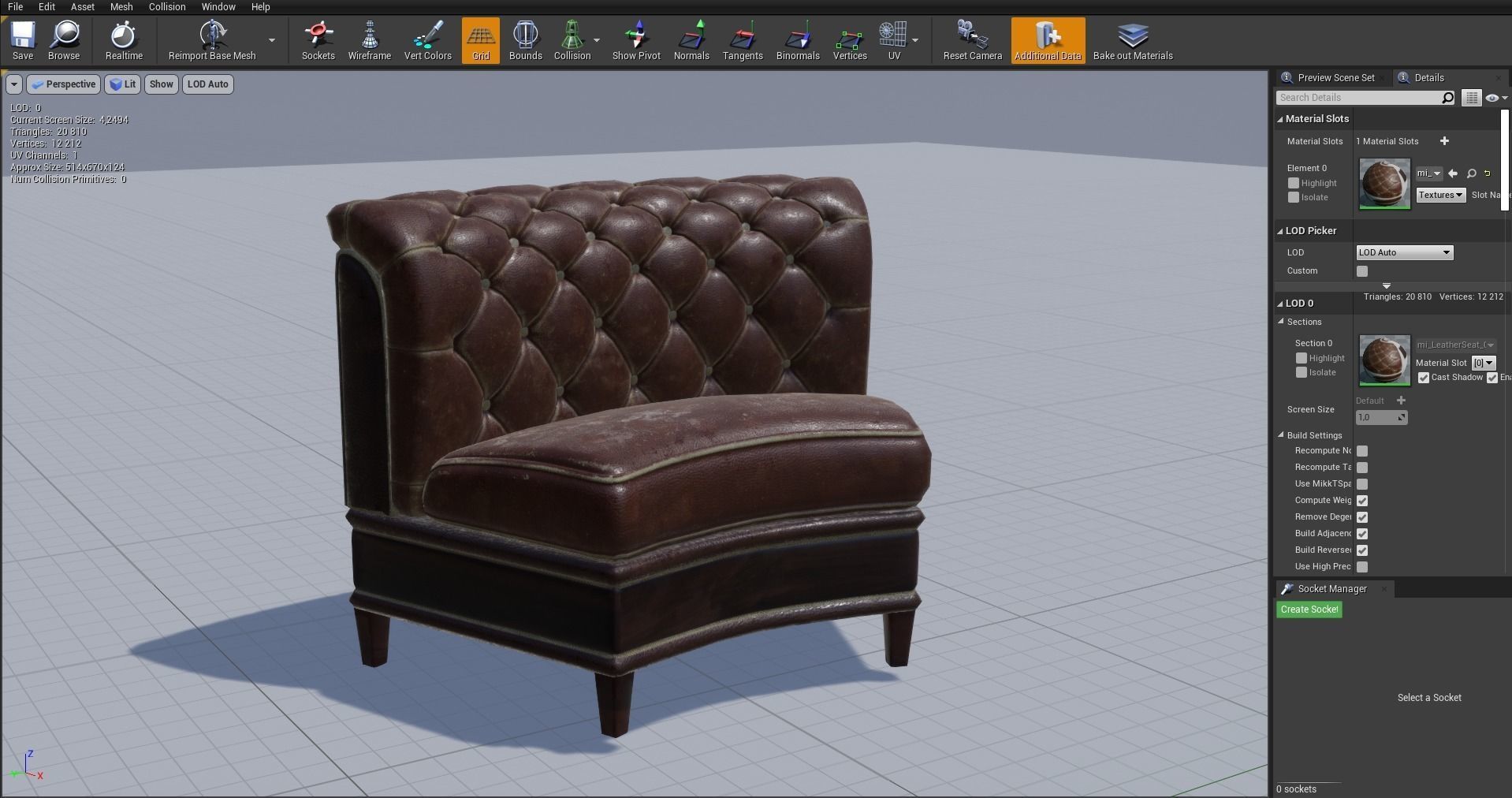Open the Edit menu
Screen dimensions: 1512x798
click(47, 7)
